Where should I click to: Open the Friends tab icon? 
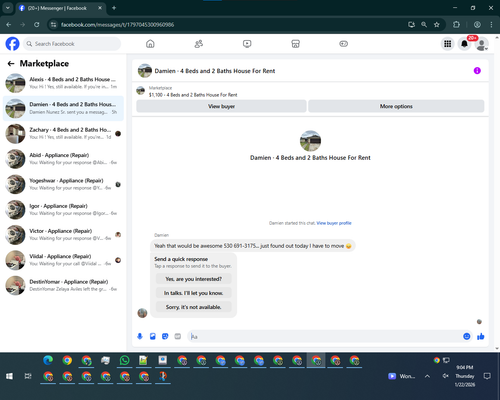point(199,44)
